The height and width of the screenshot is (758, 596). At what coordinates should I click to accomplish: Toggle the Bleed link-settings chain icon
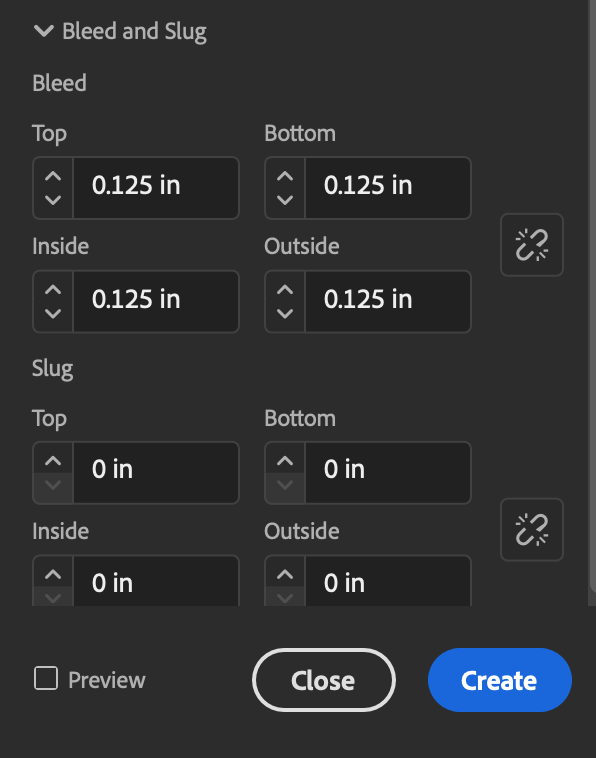tap(532, 245)
